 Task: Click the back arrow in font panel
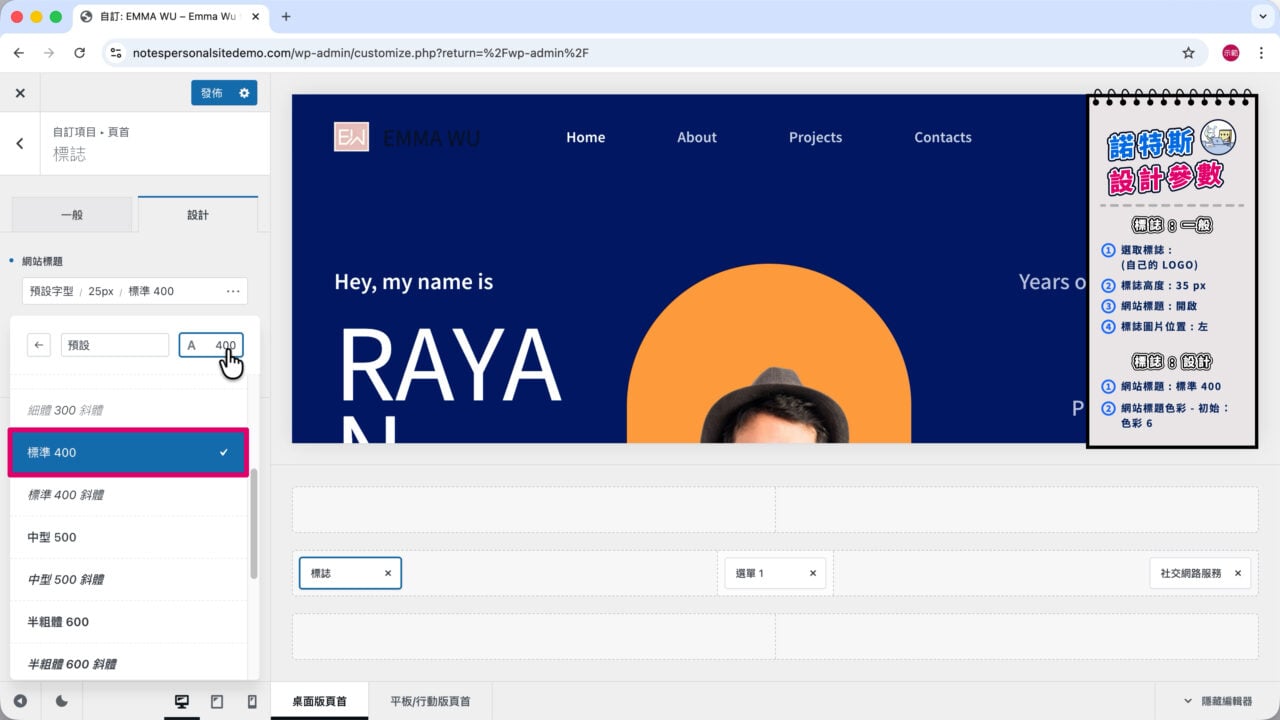(x=38, y=345)
